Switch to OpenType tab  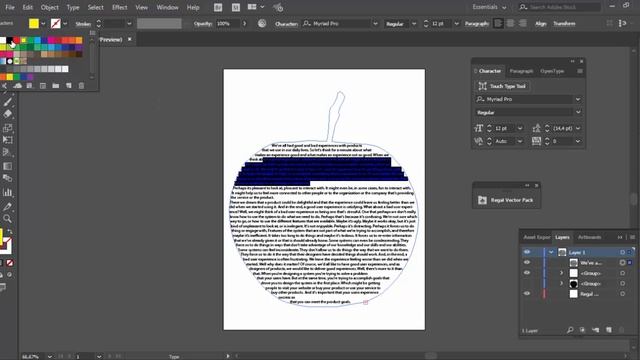pos(552,71)
